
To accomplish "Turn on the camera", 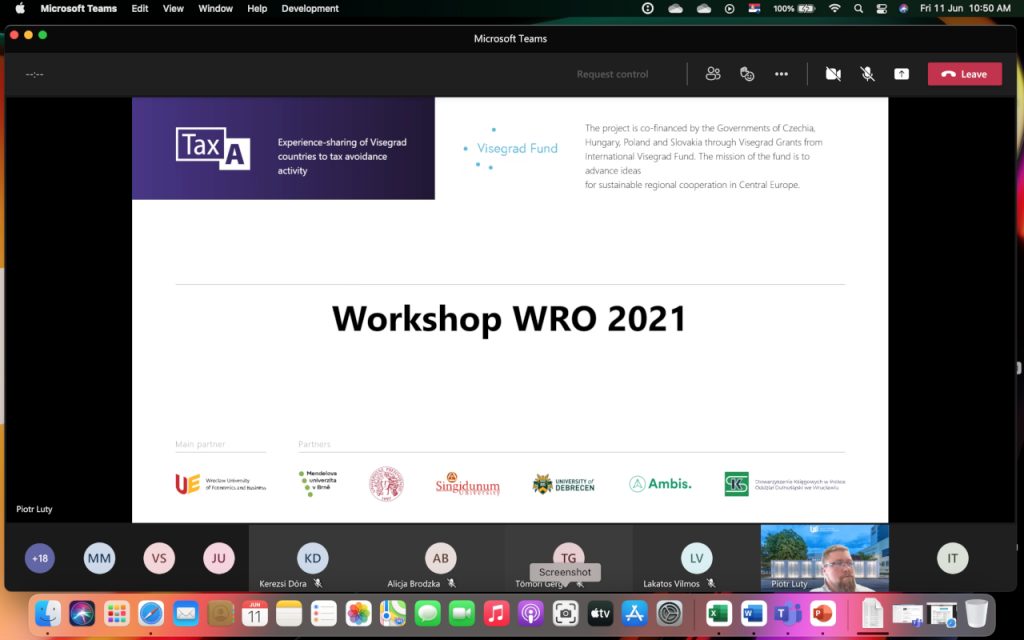I will pyautogui.click(x=833, y=74).
